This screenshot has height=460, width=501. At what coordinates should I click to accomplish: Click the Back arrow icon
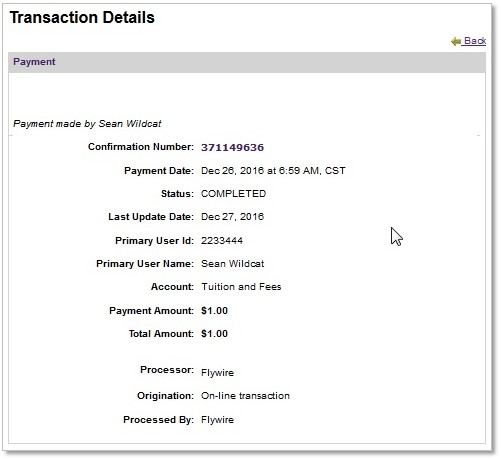coord(456,41)
